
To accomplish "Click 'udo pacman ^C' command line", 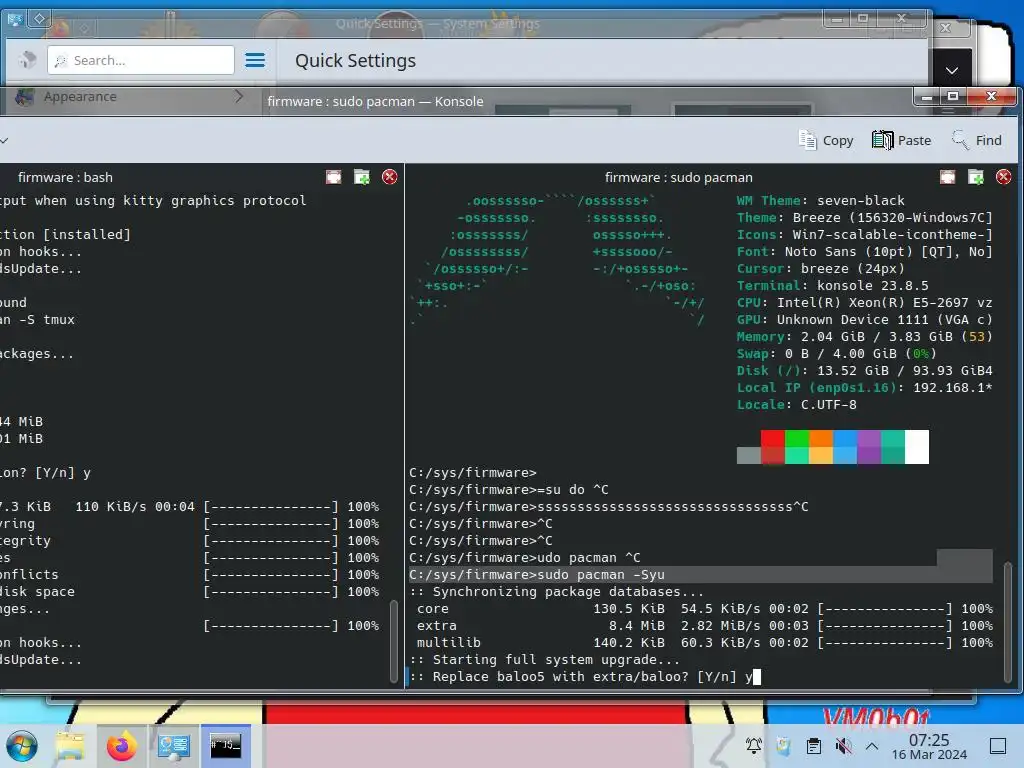I will click(524, 558).
